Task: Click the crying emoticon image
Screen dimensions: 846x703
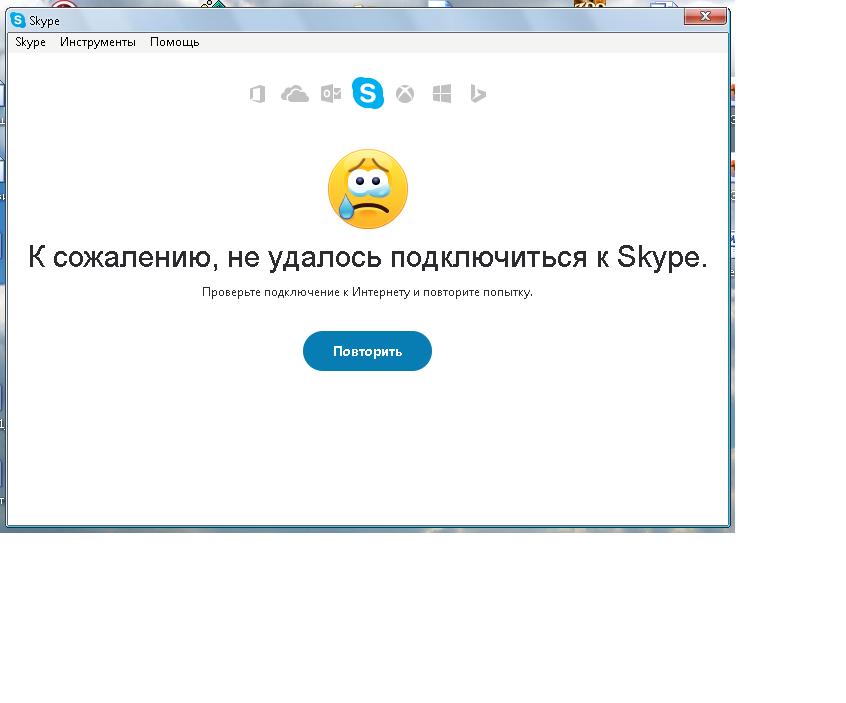Action: point(368,189)
